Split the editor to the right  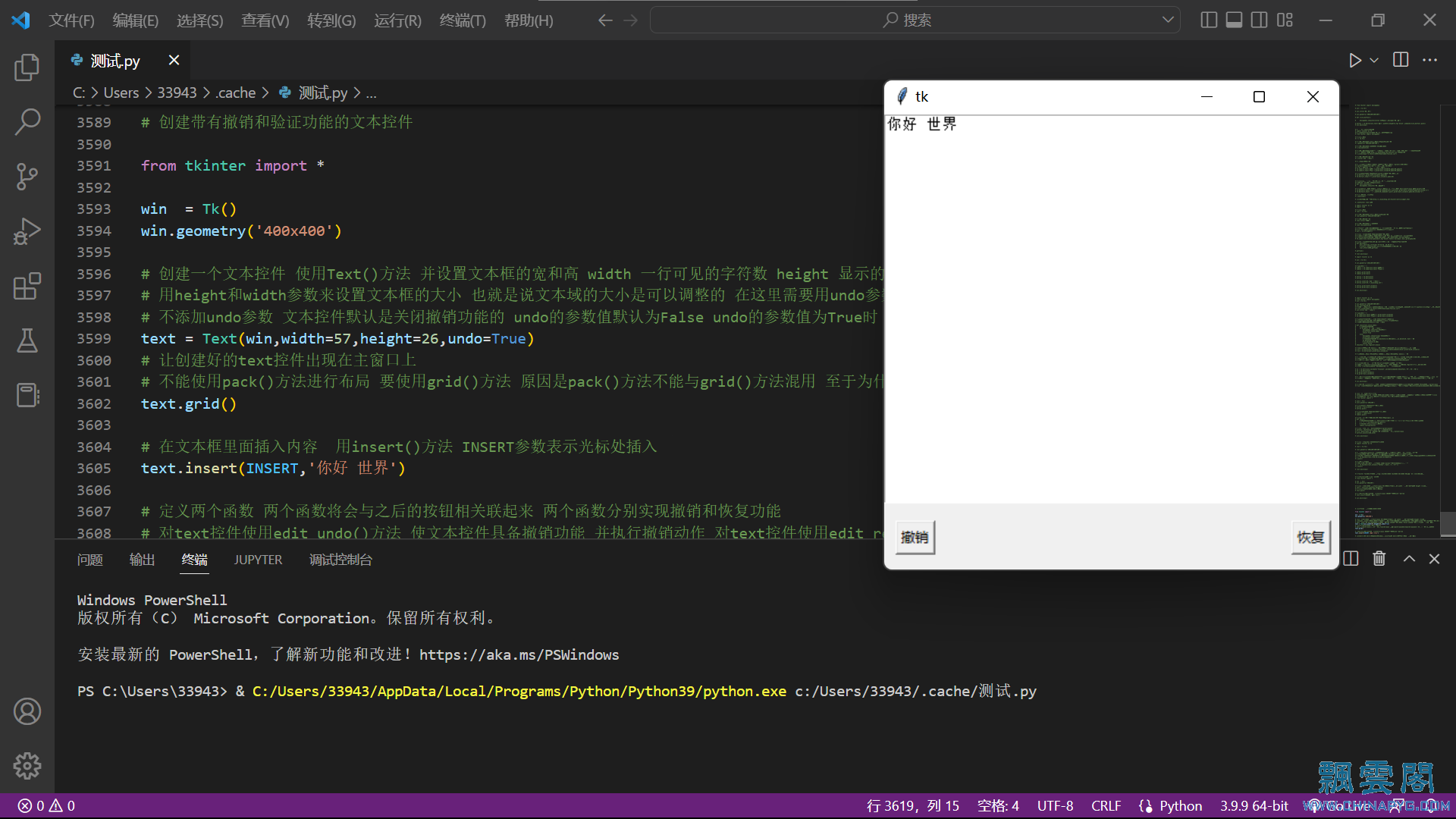(1401, 60)
